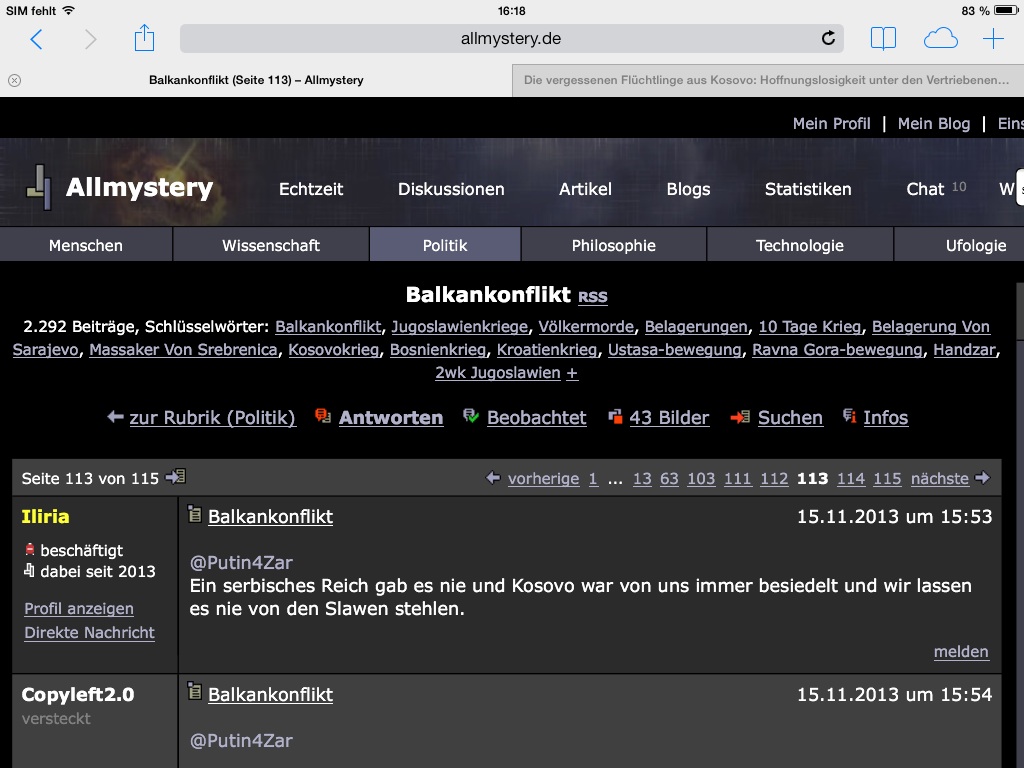Select the Balkankonflikt (Seite 113) tab

[256, 80]
